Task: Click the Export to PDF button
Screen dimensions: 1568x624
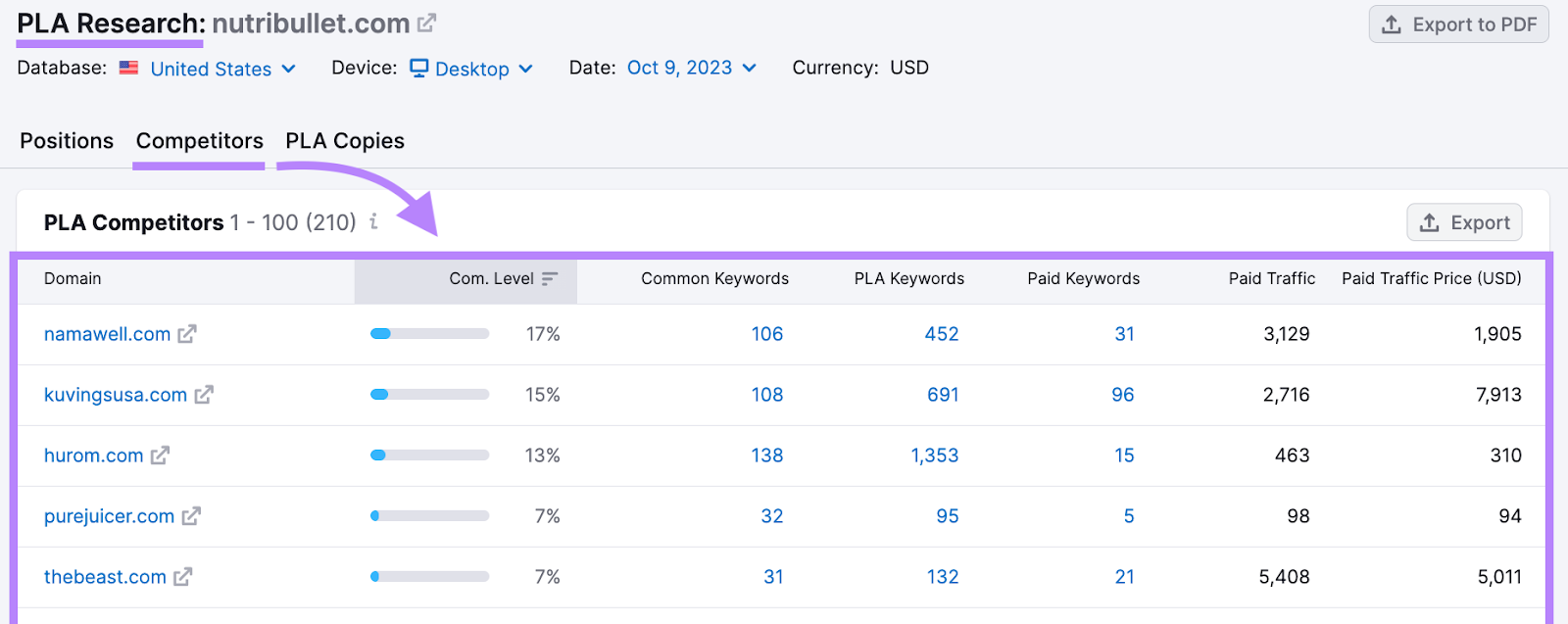Action: [1458, 24]
